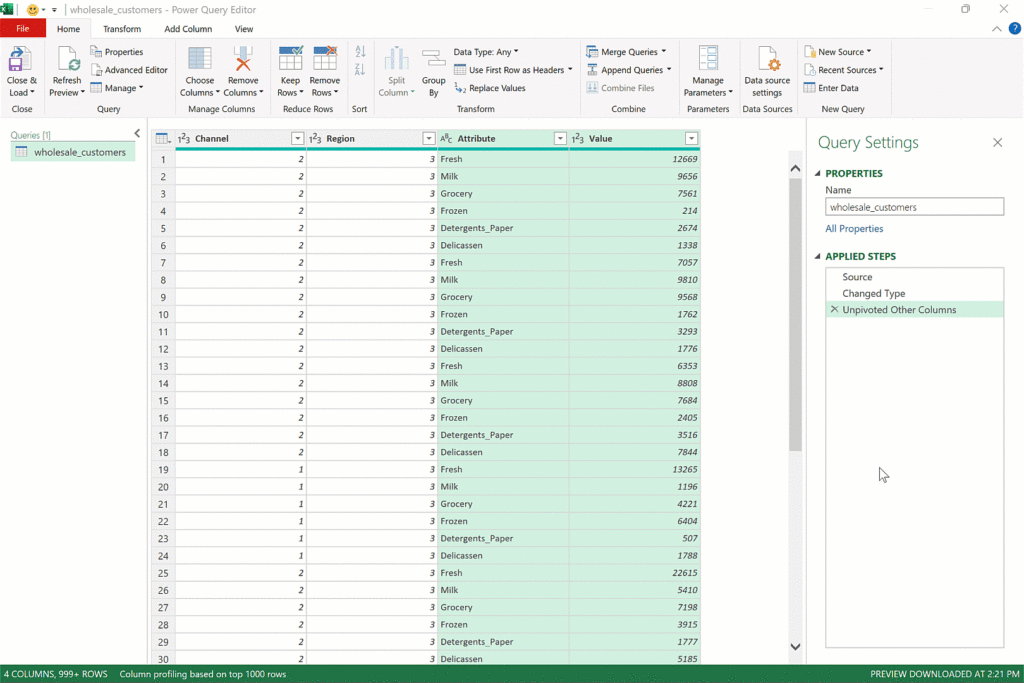Open the Add Column tab
Screen dimensions: 1024x683
188,29
